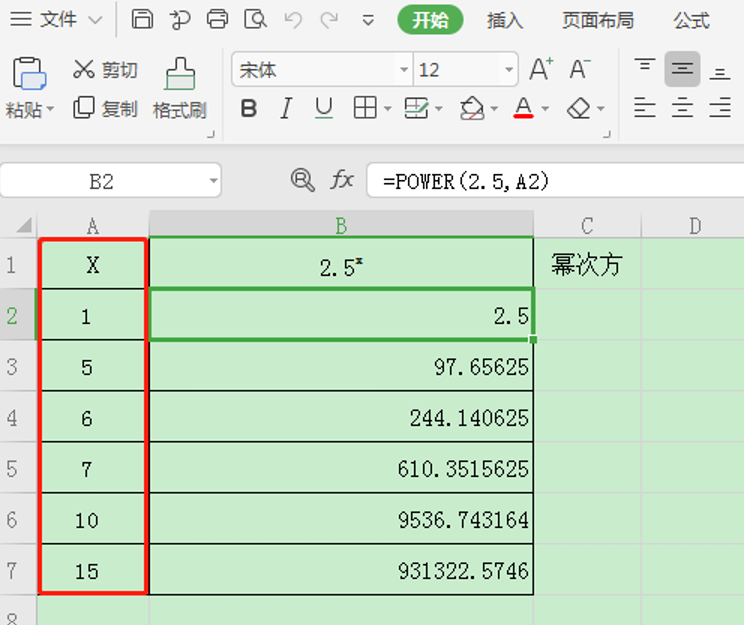Image resolution: width=744 pixels, height=625 pixels.
Task: Click cell containing 9536.743164
Action: [341, 519]
